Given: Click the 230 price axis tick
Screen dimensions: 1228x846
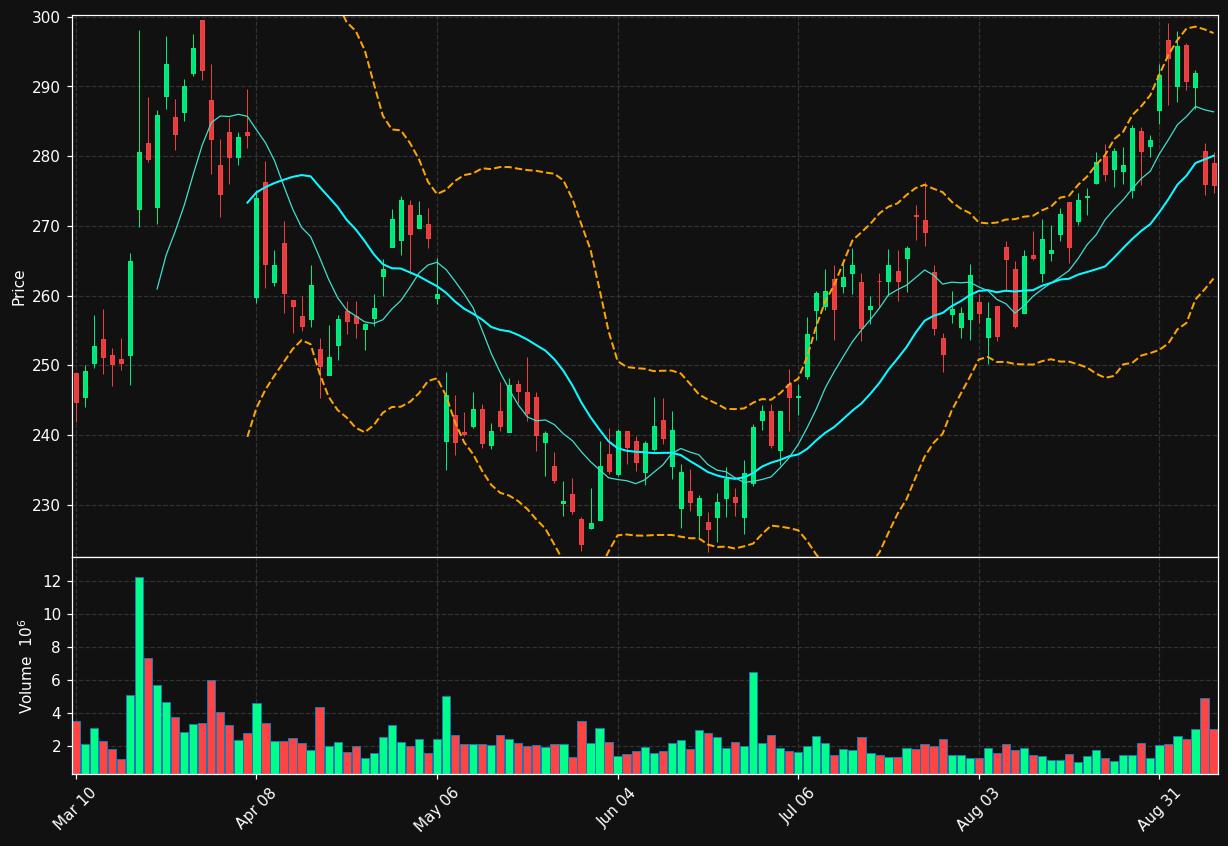Looking at the screenshot, I should 45,506.
